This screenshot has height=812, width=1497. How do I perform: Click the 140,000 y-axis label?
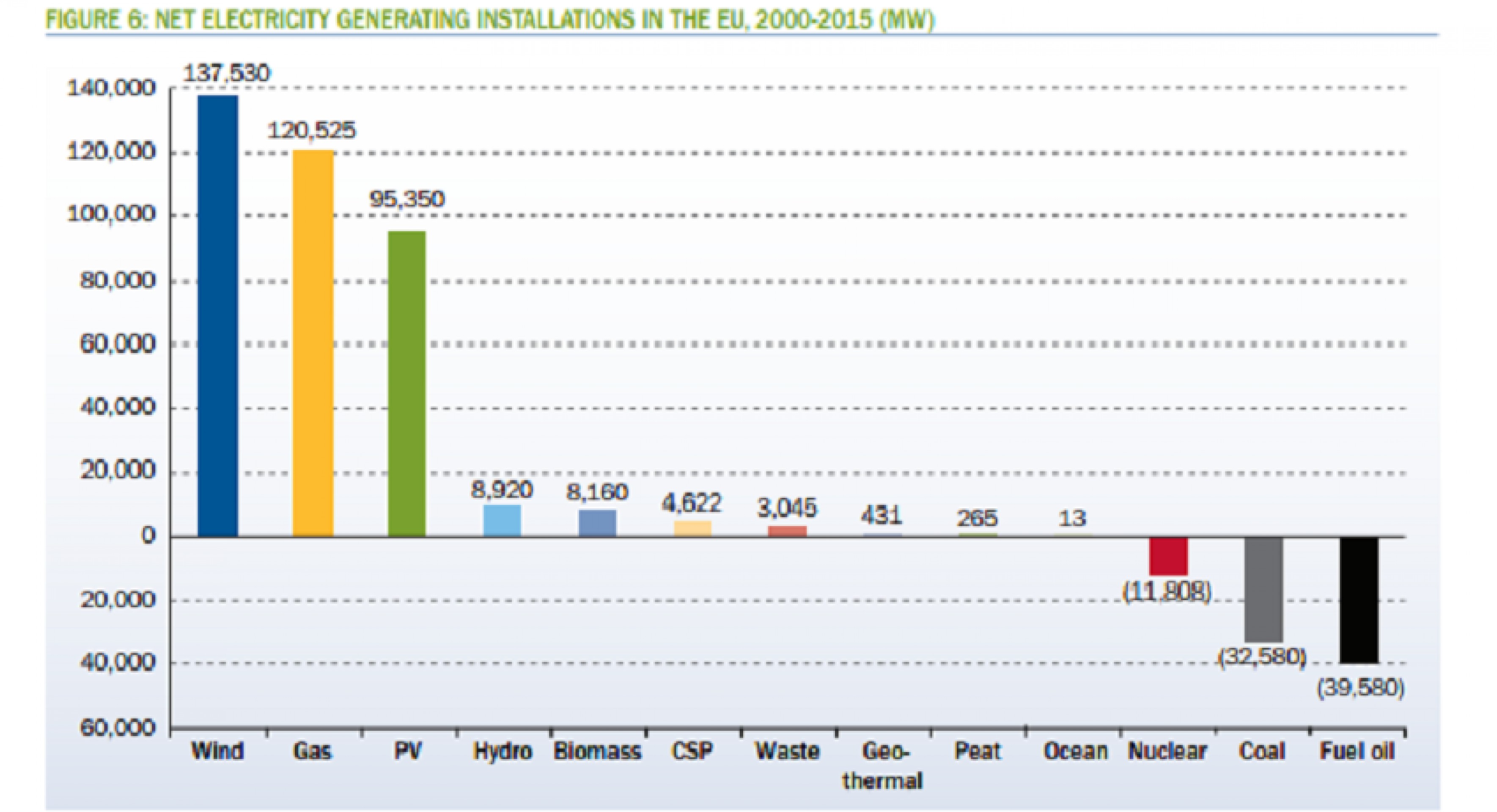point(112,88)
